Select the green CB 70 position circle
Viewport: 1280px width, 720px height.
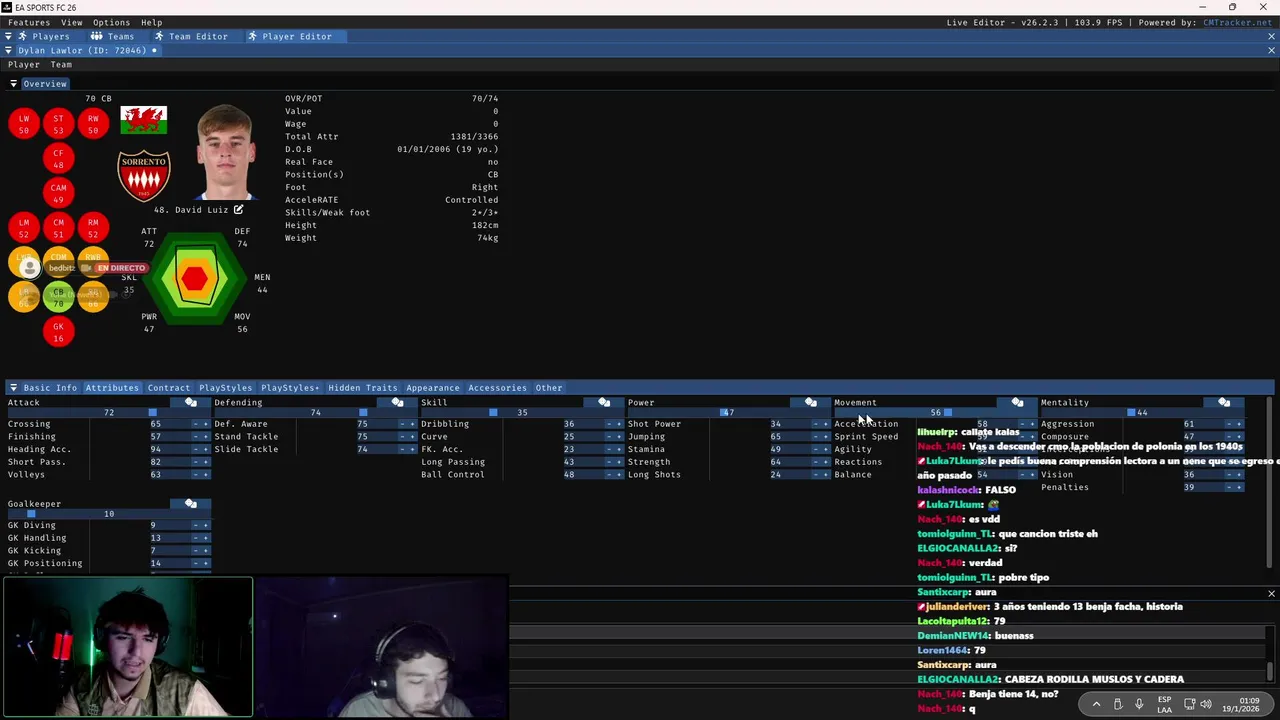point(58,297)
